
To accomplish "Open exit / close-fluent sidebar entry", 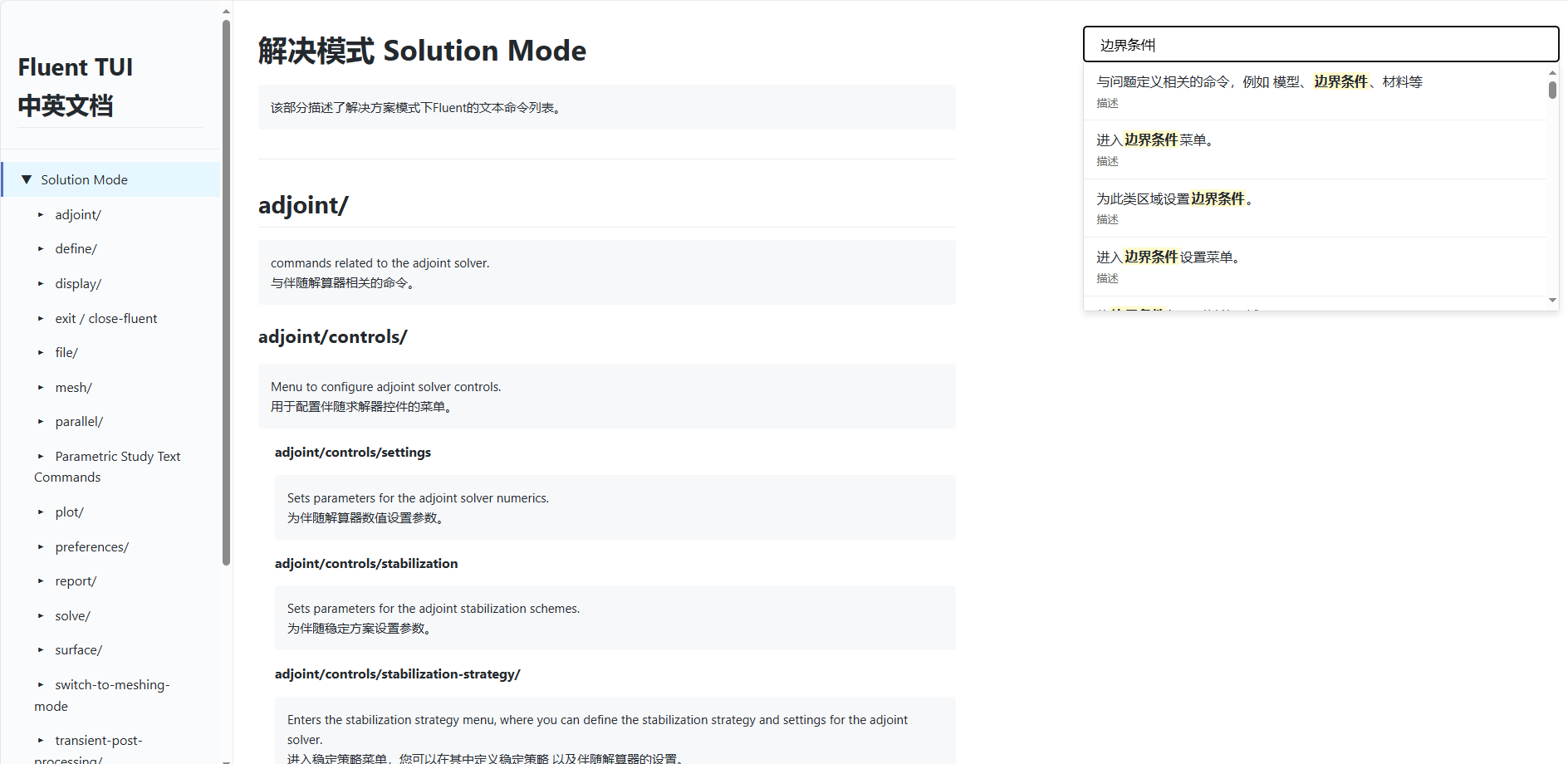I will coord(106,318).
